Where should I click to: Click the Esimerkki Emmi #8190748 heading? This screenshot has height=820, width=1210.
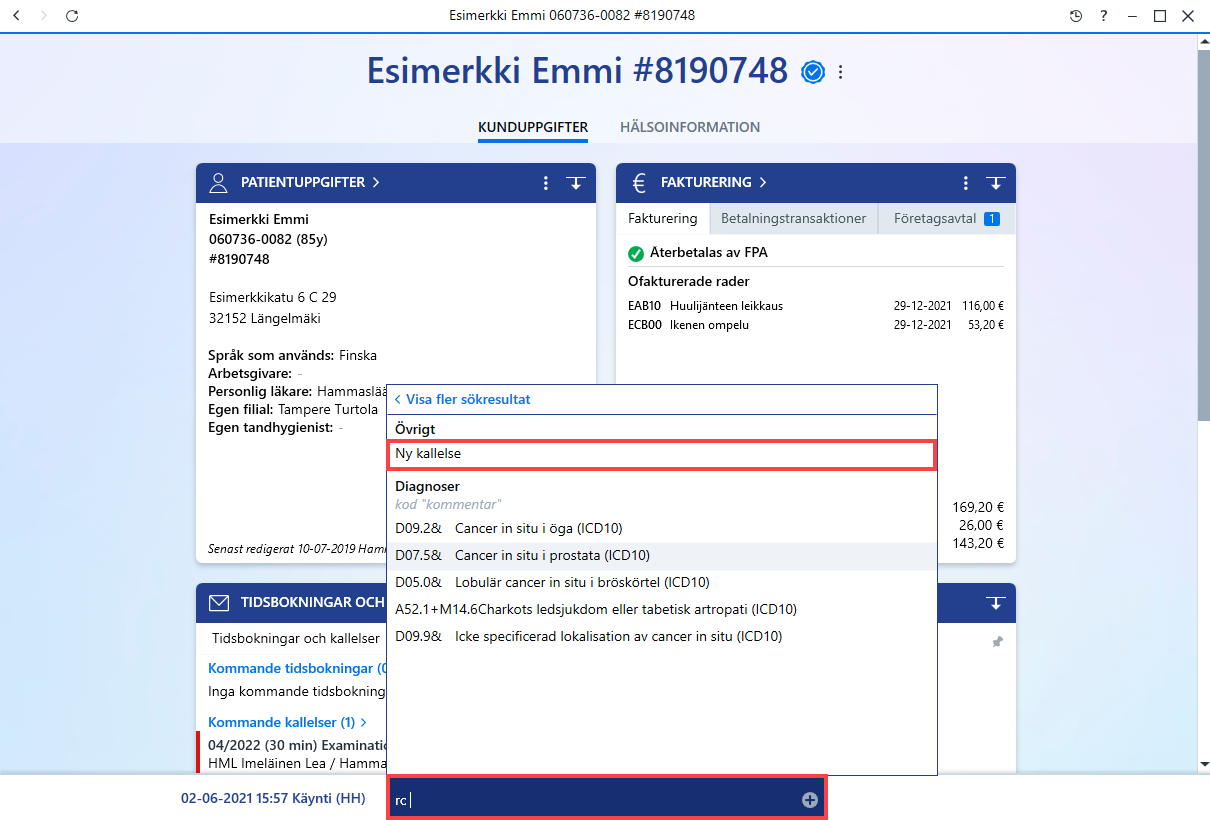click(578, 71)
